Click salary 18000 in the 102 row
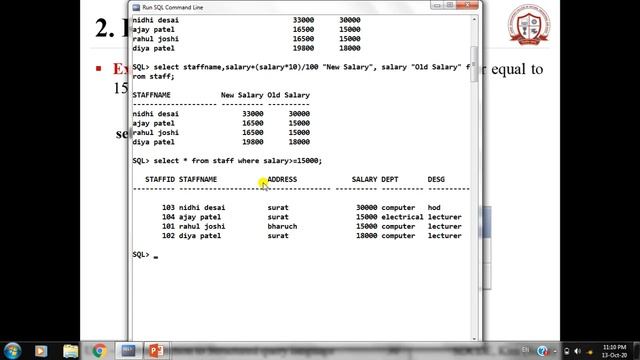The width and height of the screenshot is (640, 360). pos(367,236)
